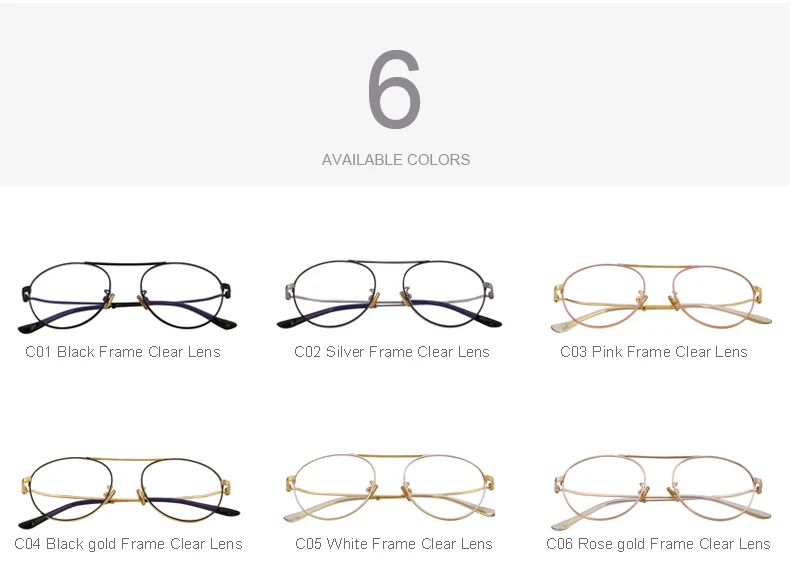Click the large number 6 heading

[394, 89]
